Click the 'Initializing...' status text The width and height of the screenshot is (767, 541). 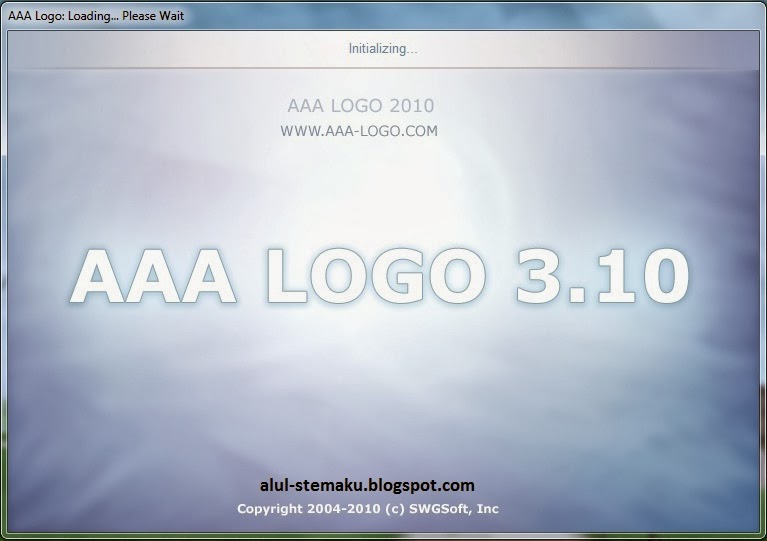click(x=383, y=49)
